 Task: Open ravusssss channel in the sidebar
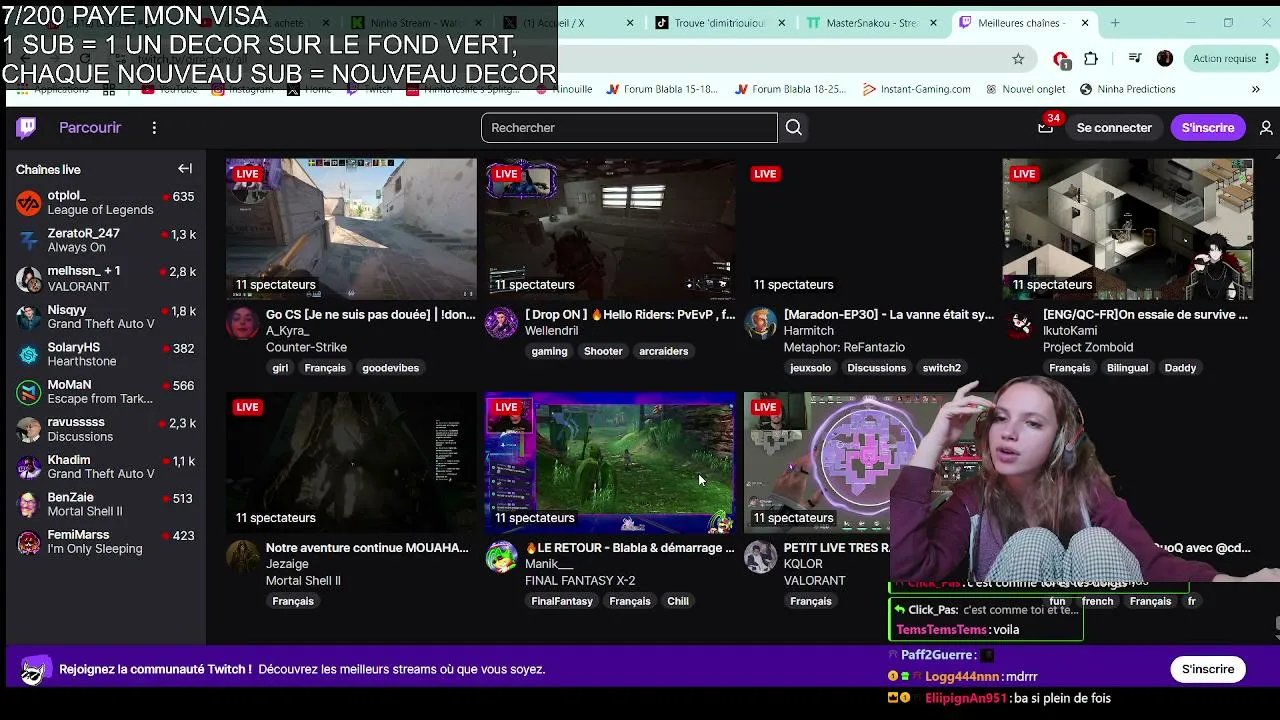click(x=105, y=430)
